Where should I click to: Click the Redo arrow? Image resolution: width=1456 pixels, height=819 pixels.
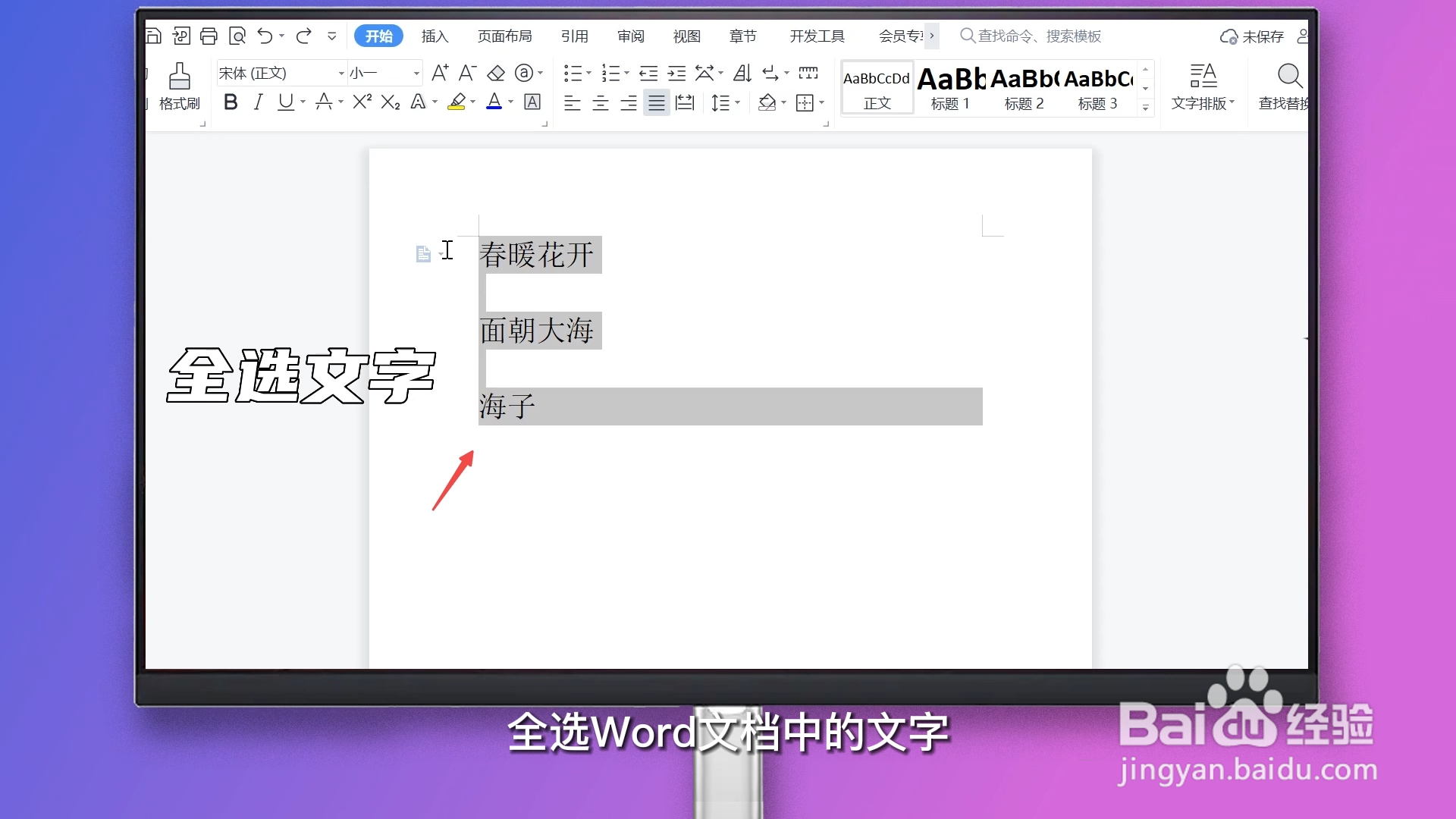304,36
